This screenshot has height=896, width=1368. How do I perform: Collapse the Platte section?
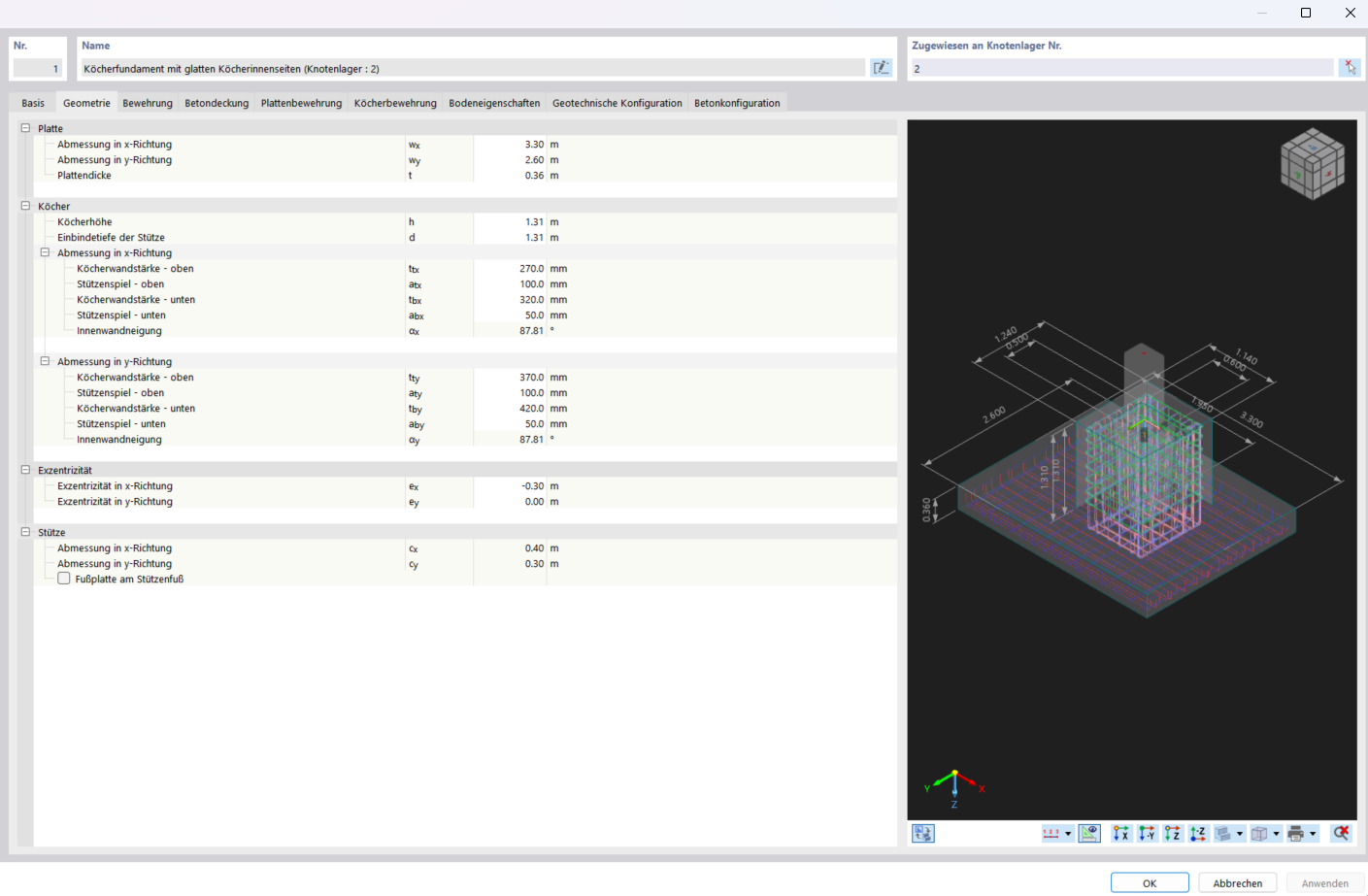[x=24, y=127]
